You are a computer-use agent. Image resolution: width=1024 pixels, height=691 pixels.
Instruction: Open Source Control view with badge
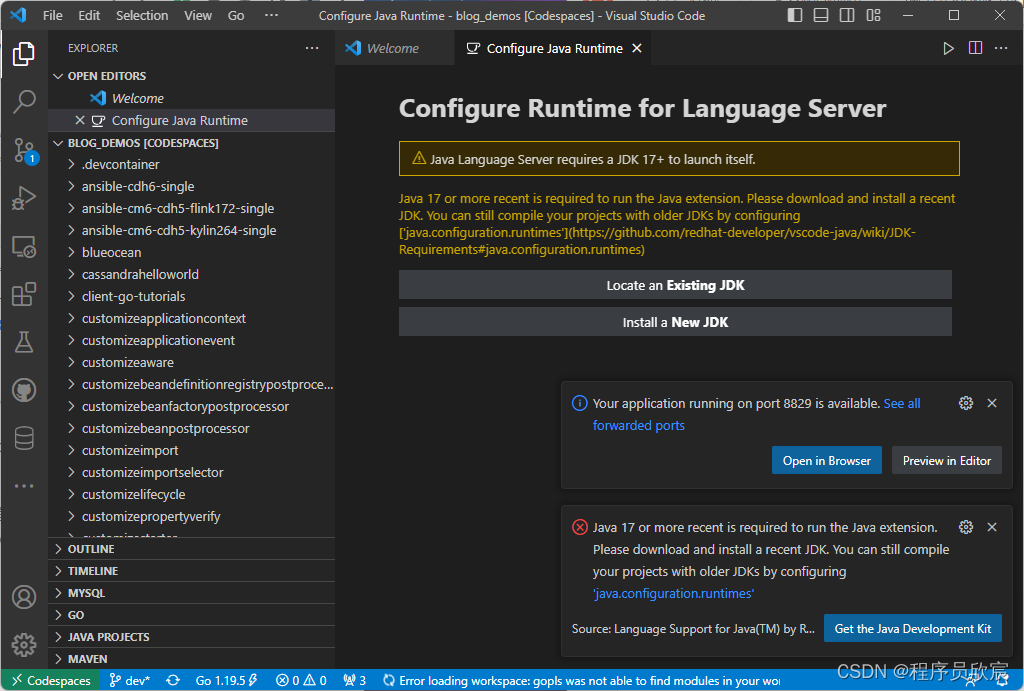25,150
